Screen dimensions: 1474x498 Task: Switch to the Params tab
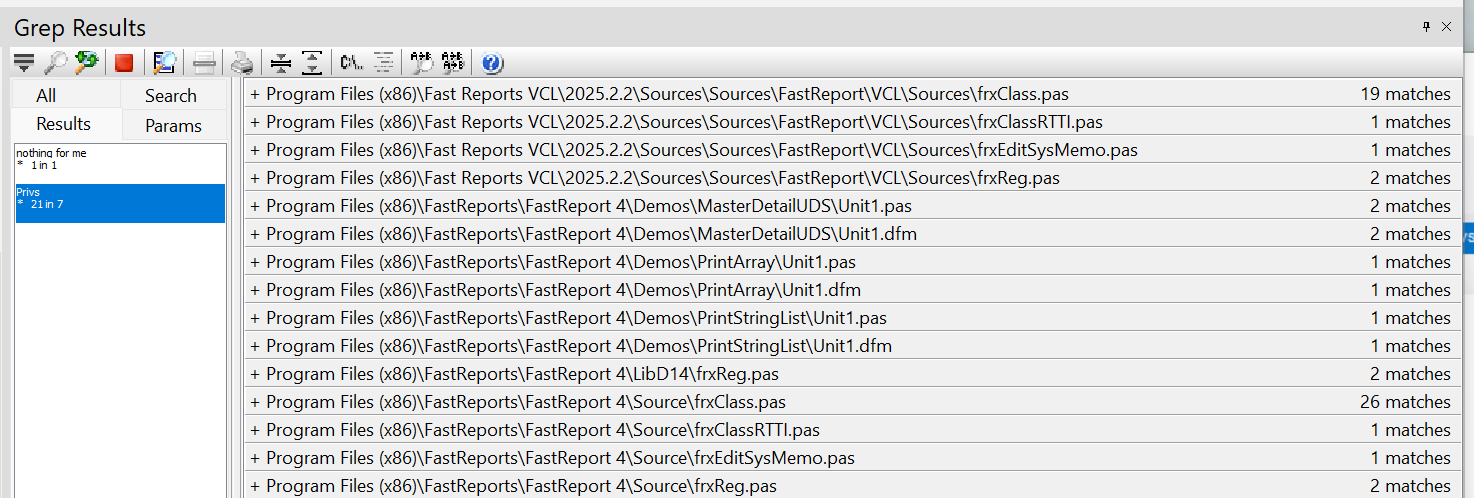click(x=173, y=126)
